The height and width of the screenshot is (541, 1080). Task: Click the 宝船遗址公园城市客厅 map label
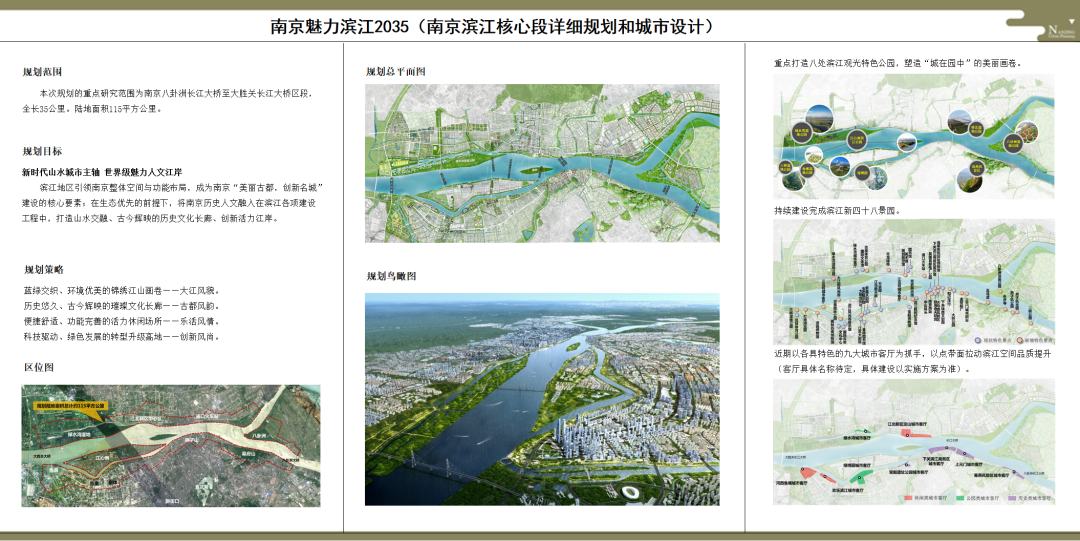(x=908, y=472)
